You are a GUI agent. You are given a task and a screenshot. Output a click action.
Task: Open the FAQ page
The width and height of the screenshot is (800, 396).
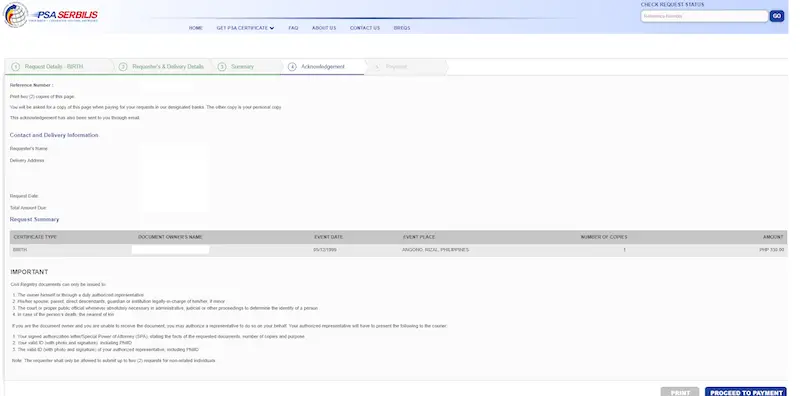[293, 28]
